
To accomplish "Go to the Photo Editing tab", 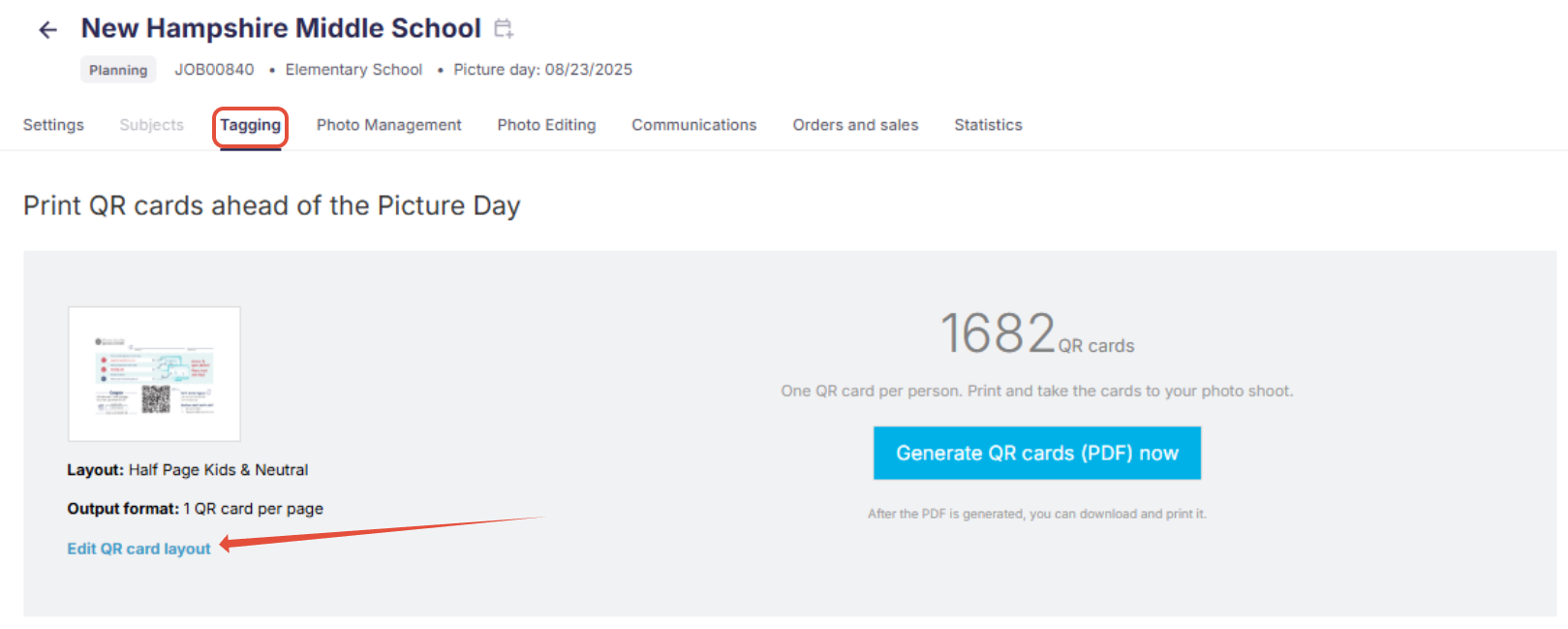I will [x=546, y=125].
